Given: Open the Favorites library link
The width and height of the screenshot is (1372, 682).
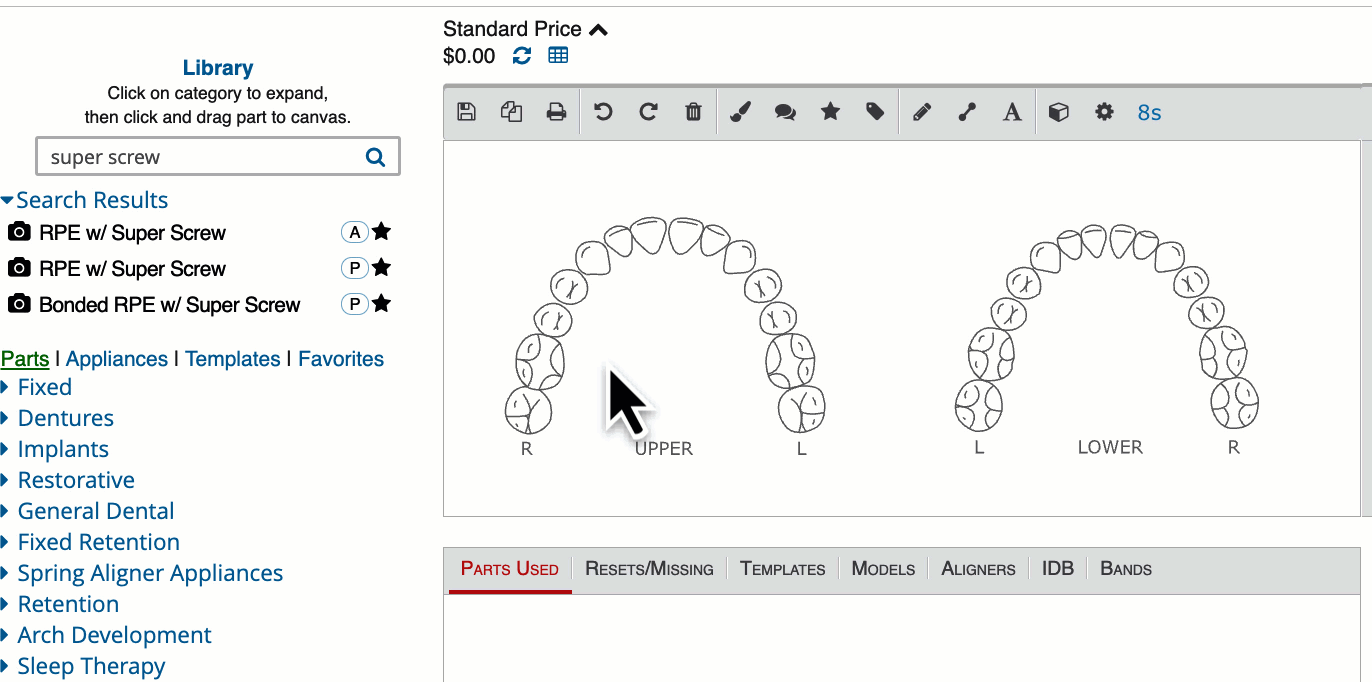Looking at the screenshot, I should [341, 359].
